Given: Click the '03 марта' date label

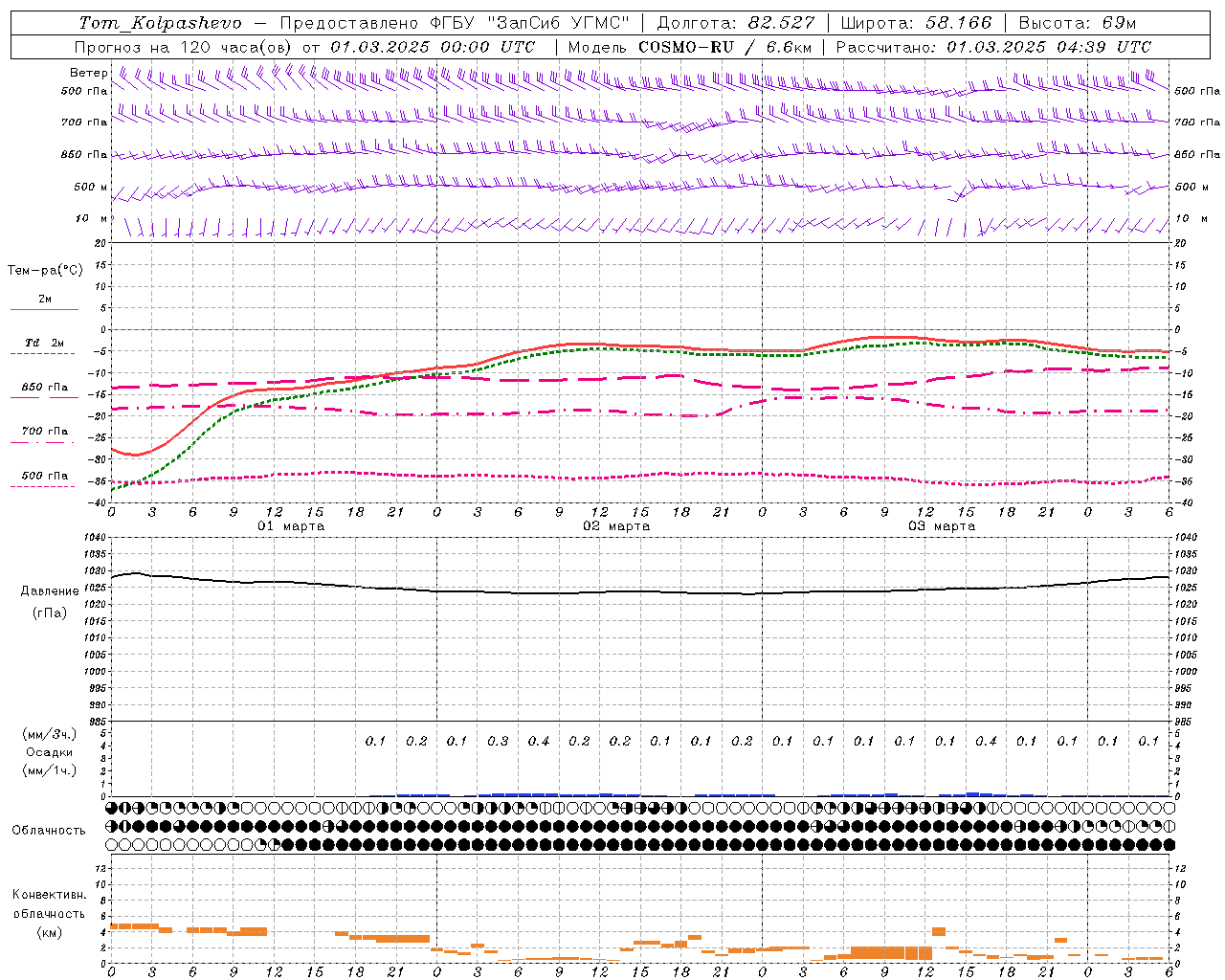Looking at the screenshot, I should click(942, 526).
